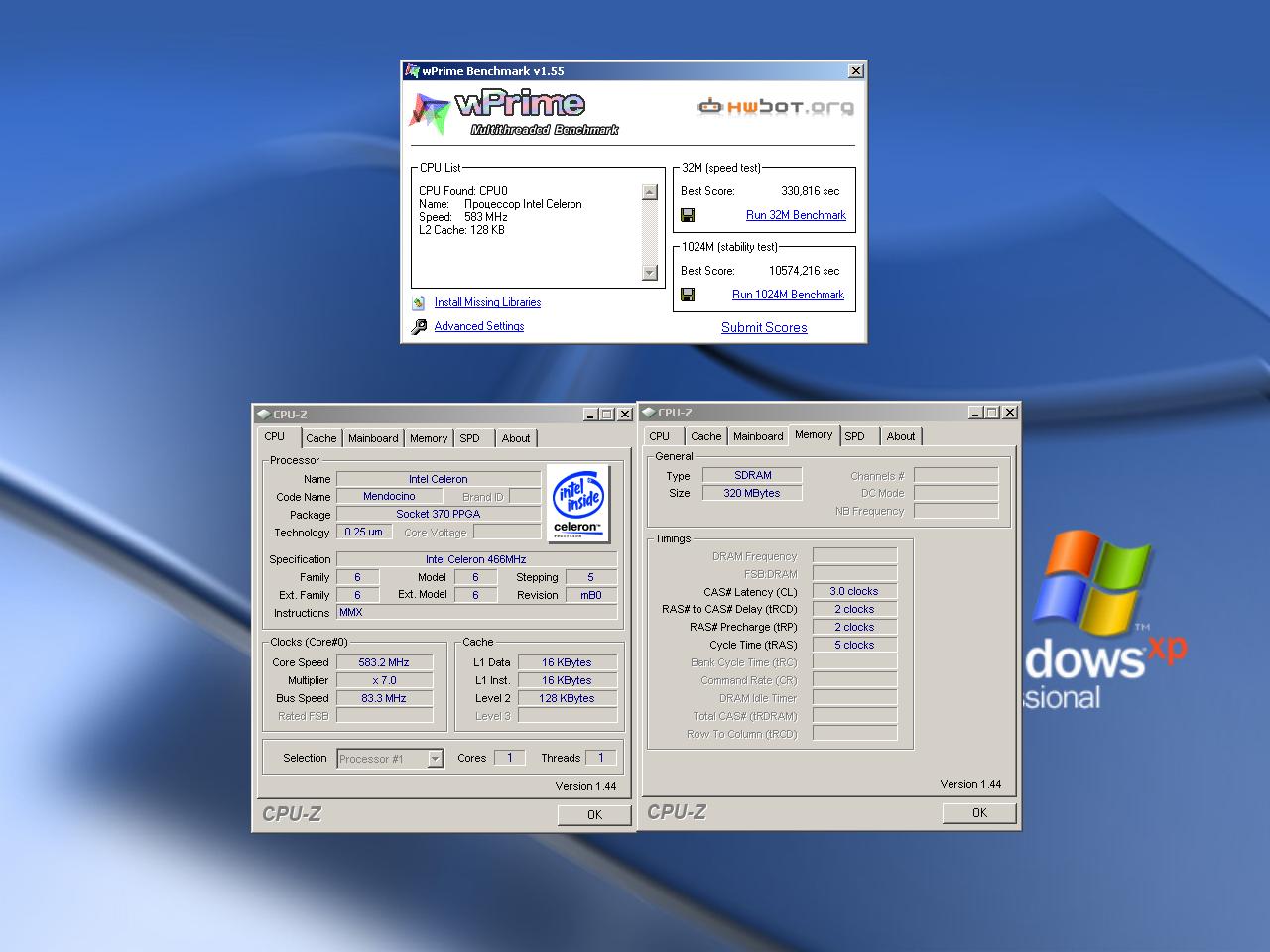The height and width of the screenshot is (952, 1270).
Task: Switch to Memory tab in left CPU-Z
Action: pos(429,438)
